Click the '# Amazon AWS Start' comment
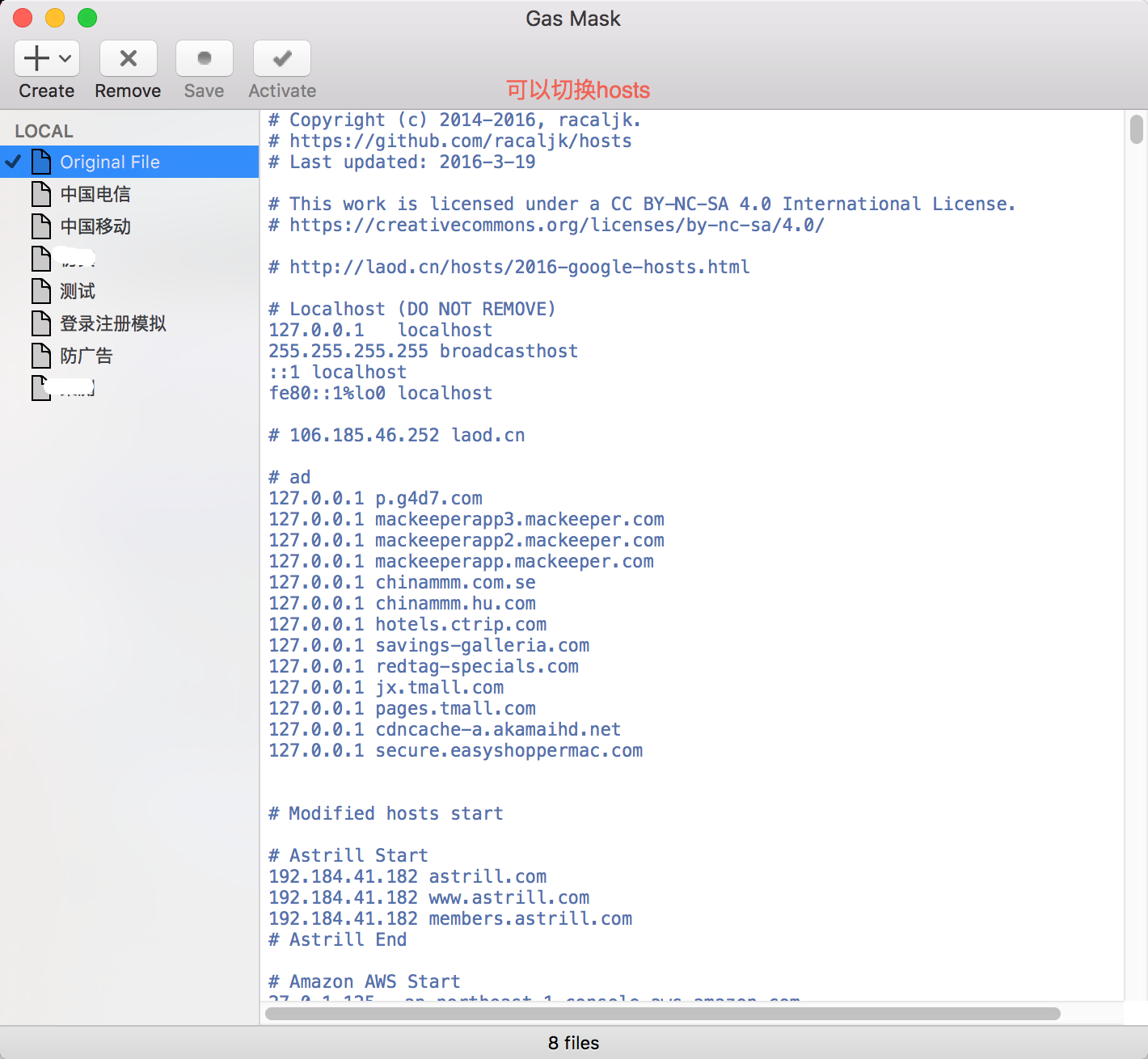 coord(365,981)
